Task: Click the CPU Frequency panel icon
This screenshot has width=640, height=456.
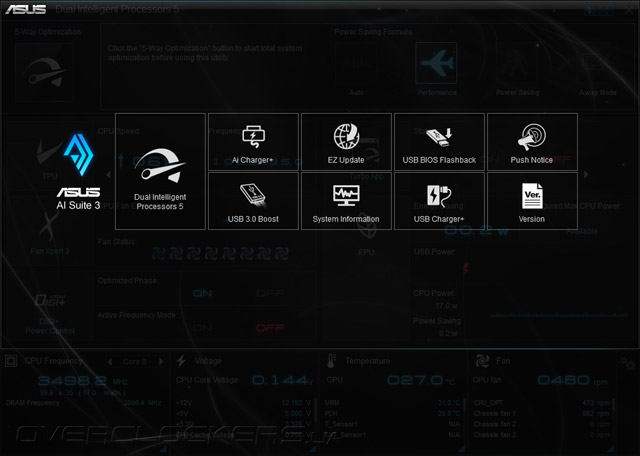Action: pos(11,361)
